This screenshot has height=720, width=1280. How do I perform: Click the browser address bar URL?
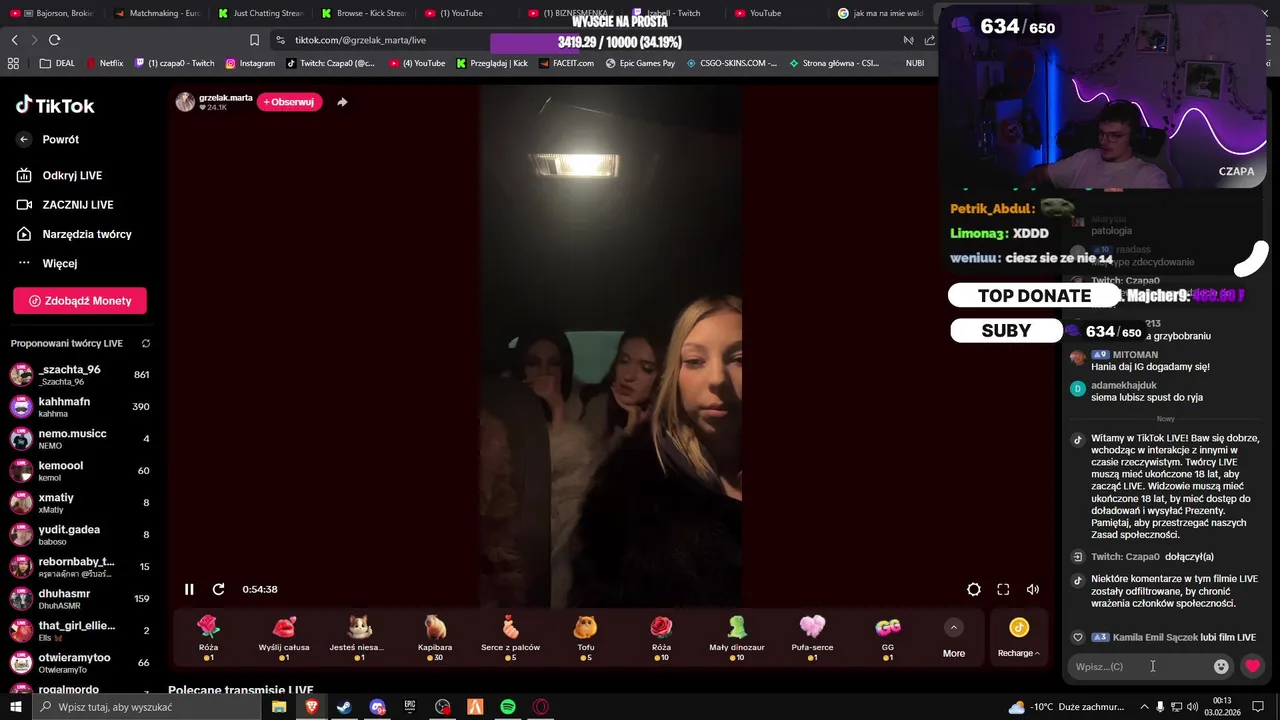pyautogui.click(x=360, y=40)
